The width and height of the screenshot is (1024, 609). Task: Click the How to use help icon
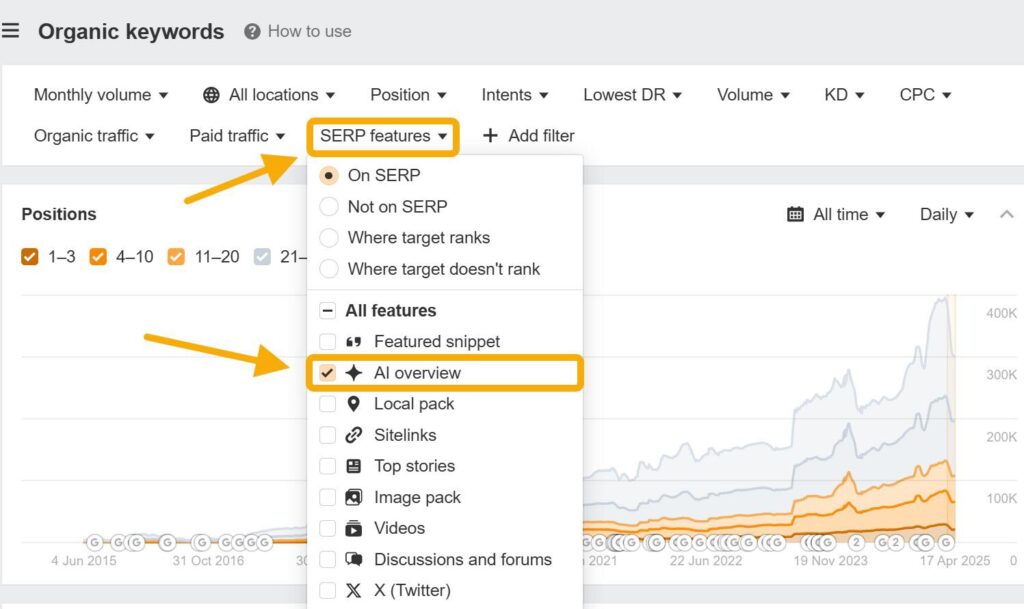(253, 32)
